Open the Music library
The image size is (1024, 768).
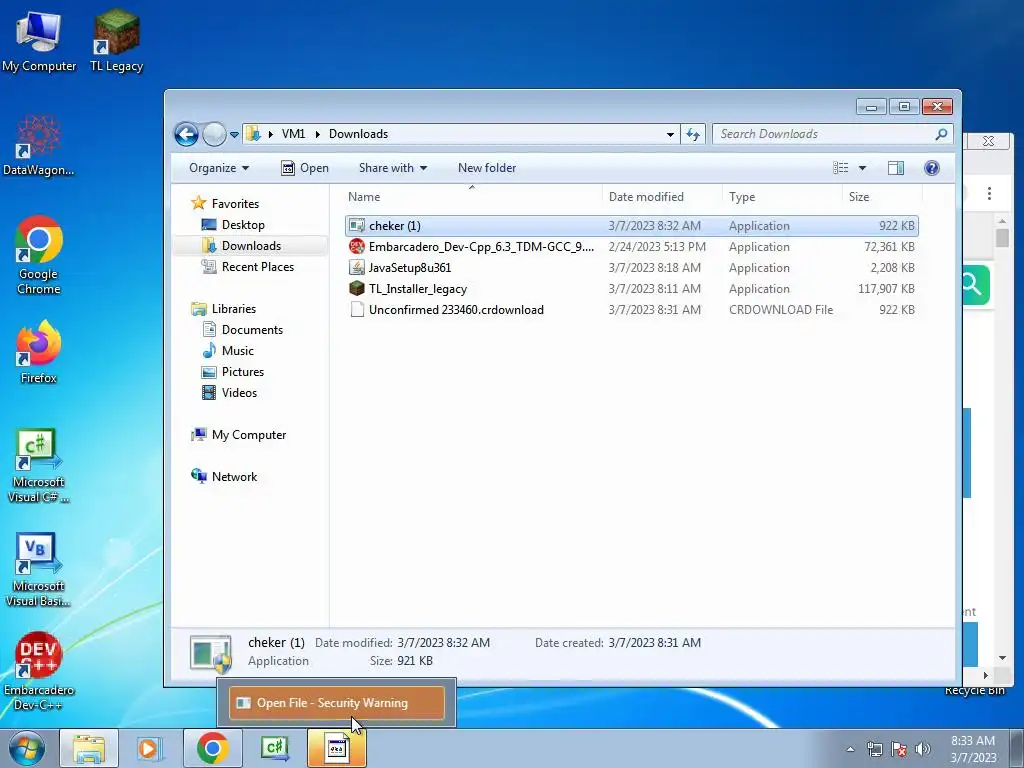click(x=228, y=351)
